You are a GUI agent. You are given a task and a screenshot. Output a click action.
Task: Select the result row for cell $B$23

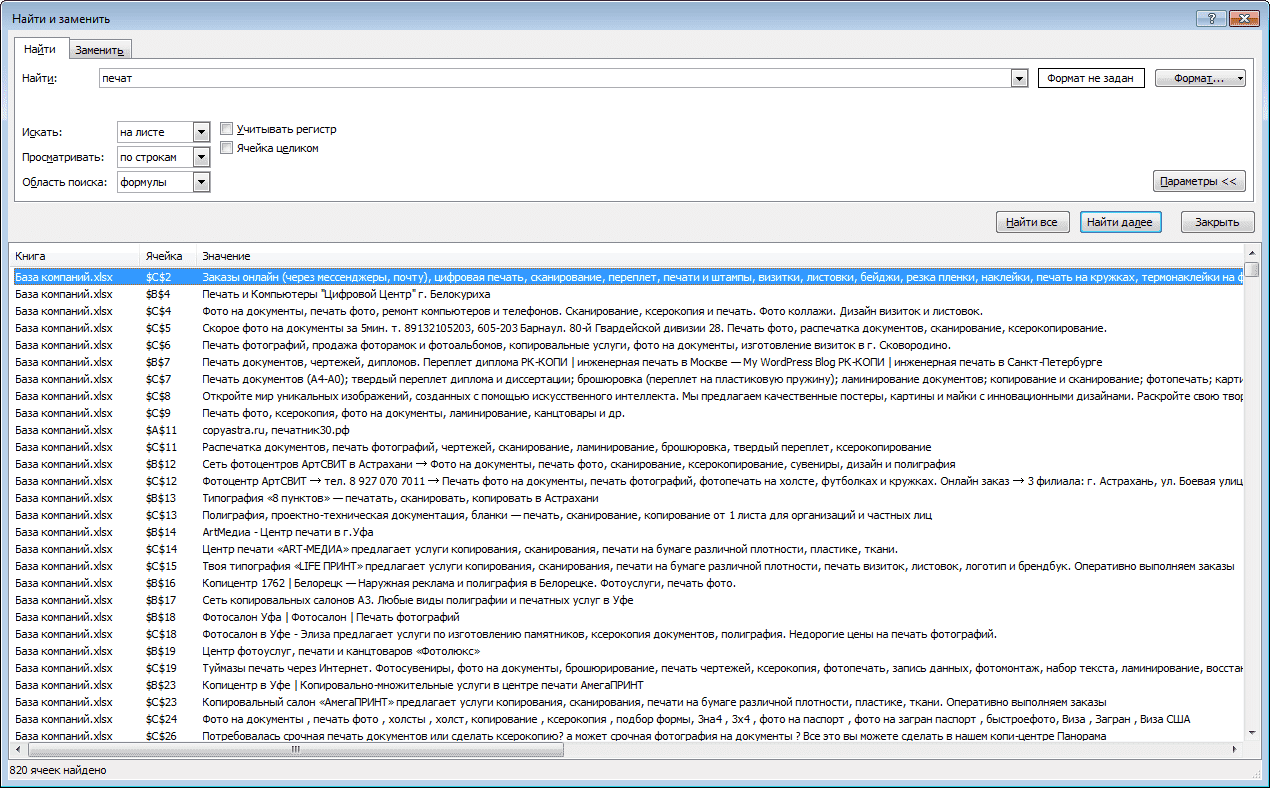626,685
